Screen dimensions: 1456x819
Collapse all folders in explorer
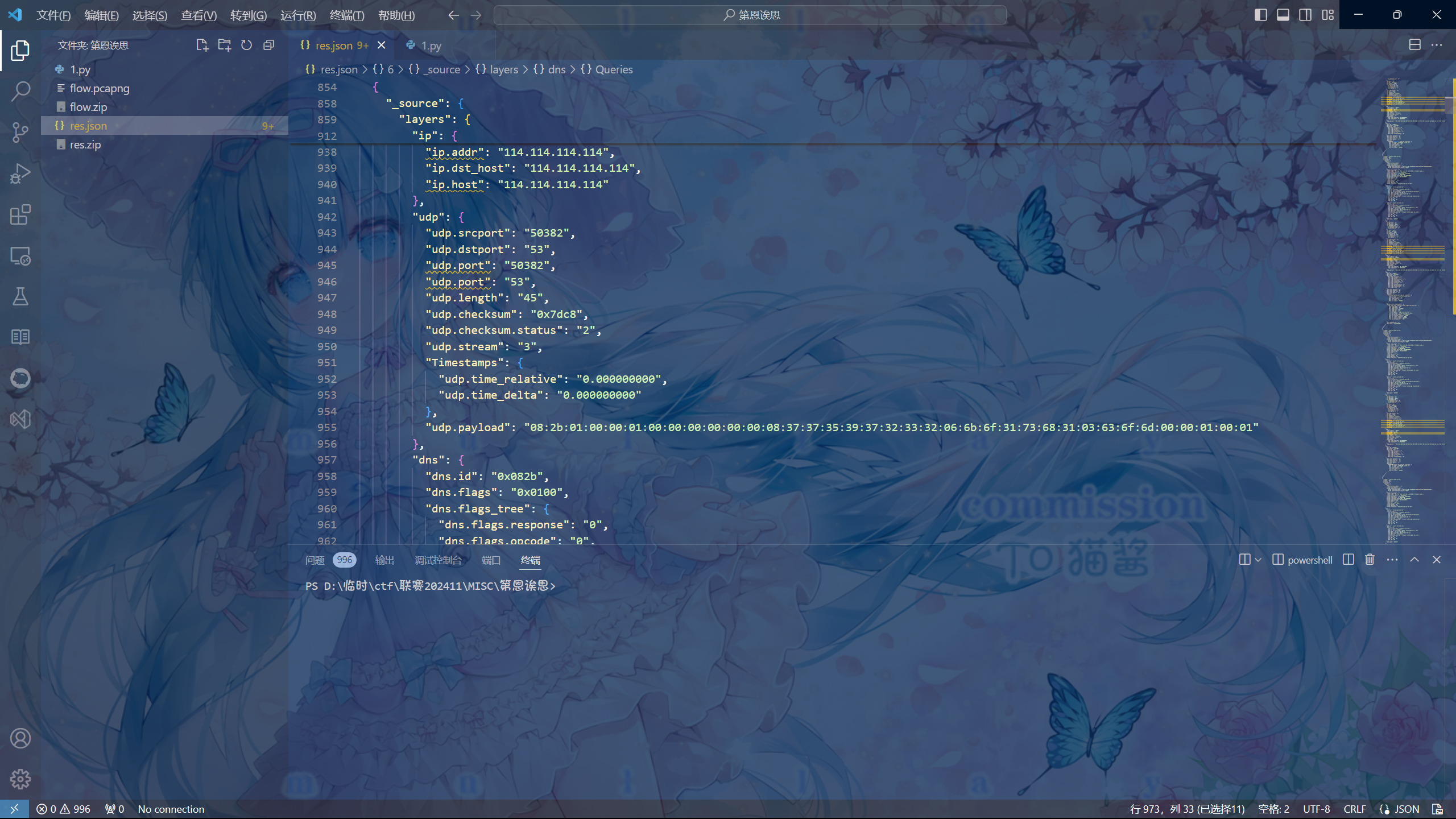[x=268, y=45]
